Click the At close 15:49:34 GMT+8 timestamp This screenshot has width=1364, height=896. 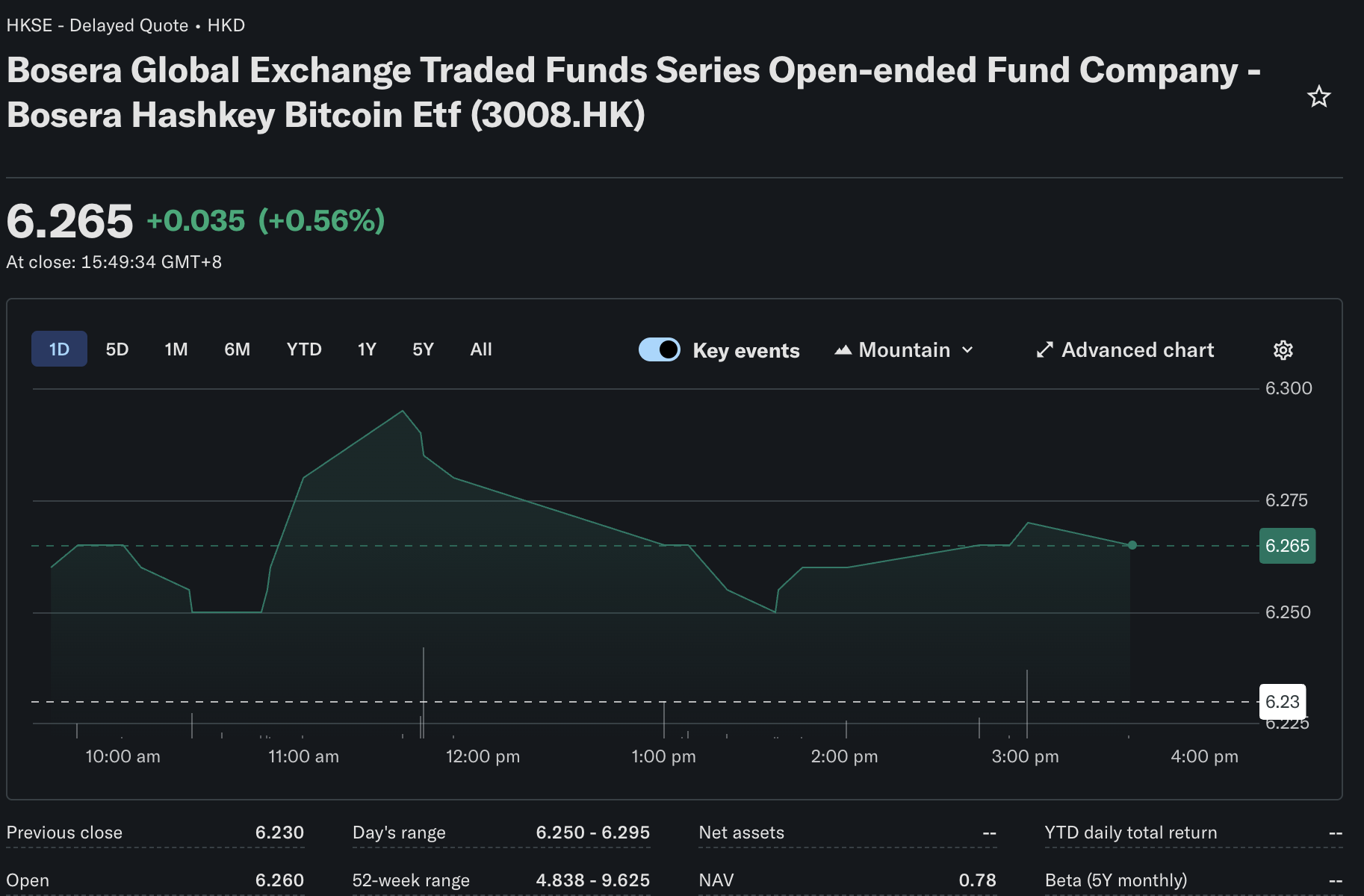click(x=114, y=262)
